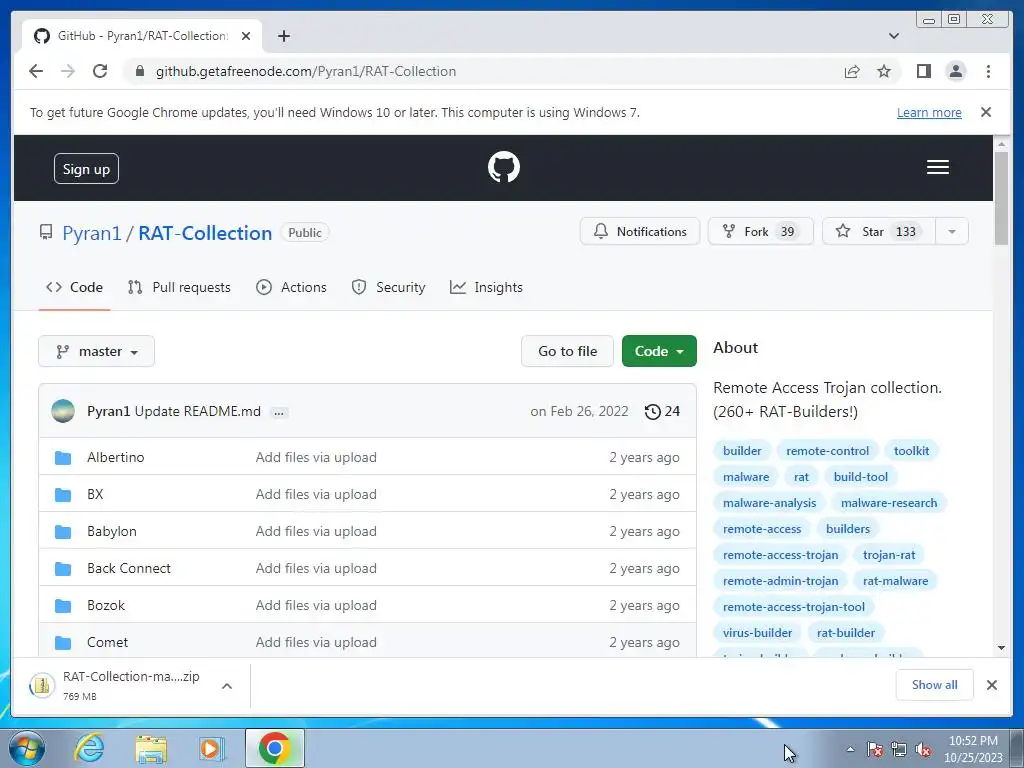Open the Actions tab

(x=291, y=287)
